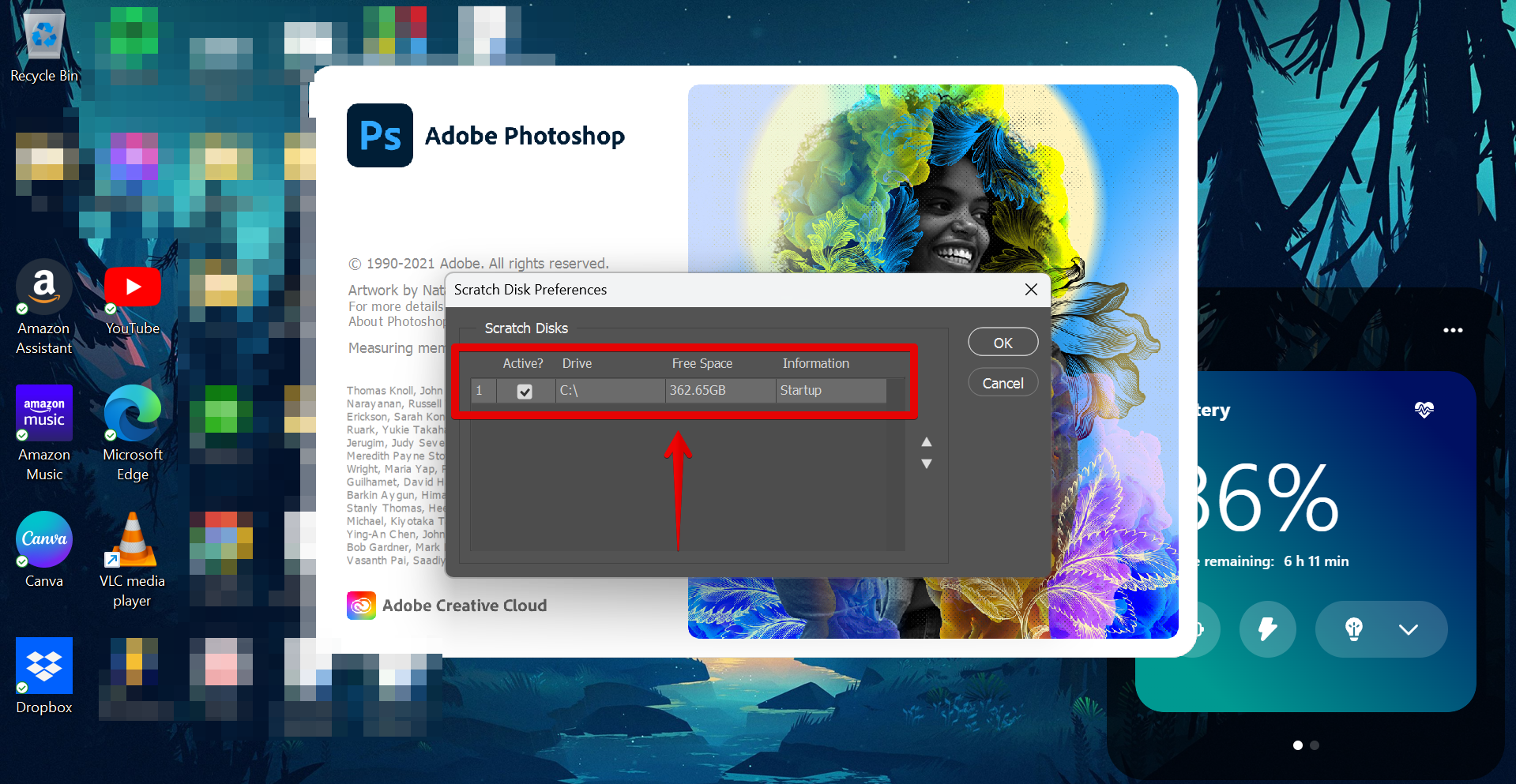Move scratch disk up with the up arrow
Screen dimensions: 1516x784
pyautogui.click(x=927, y=441)
